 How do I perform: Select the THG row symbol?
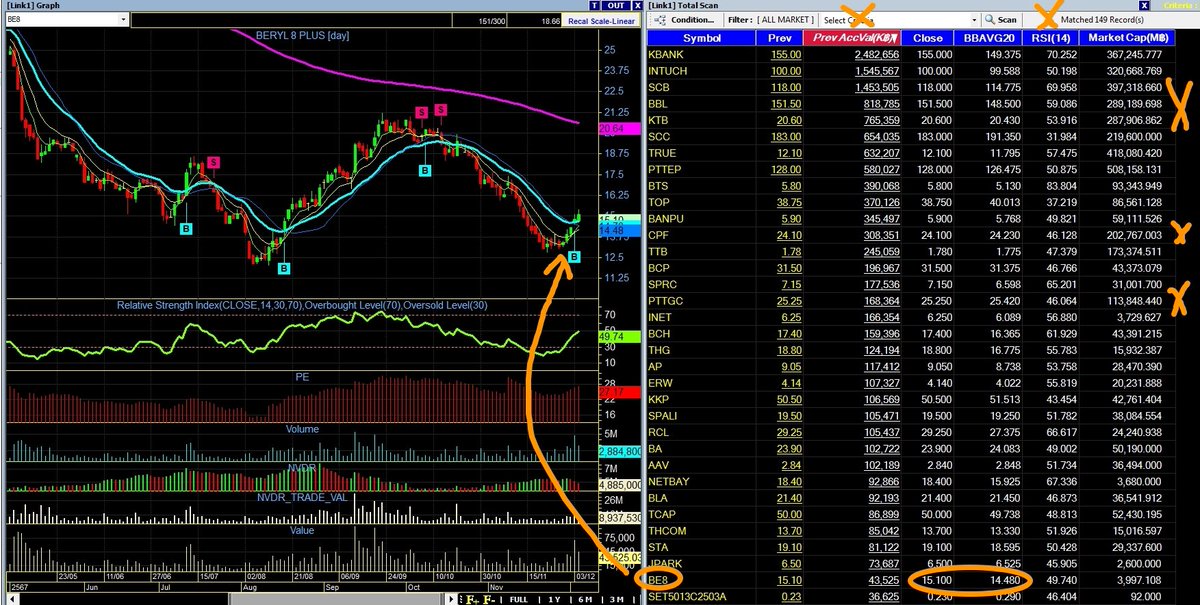pyautogui.click(x=661, y=350)
